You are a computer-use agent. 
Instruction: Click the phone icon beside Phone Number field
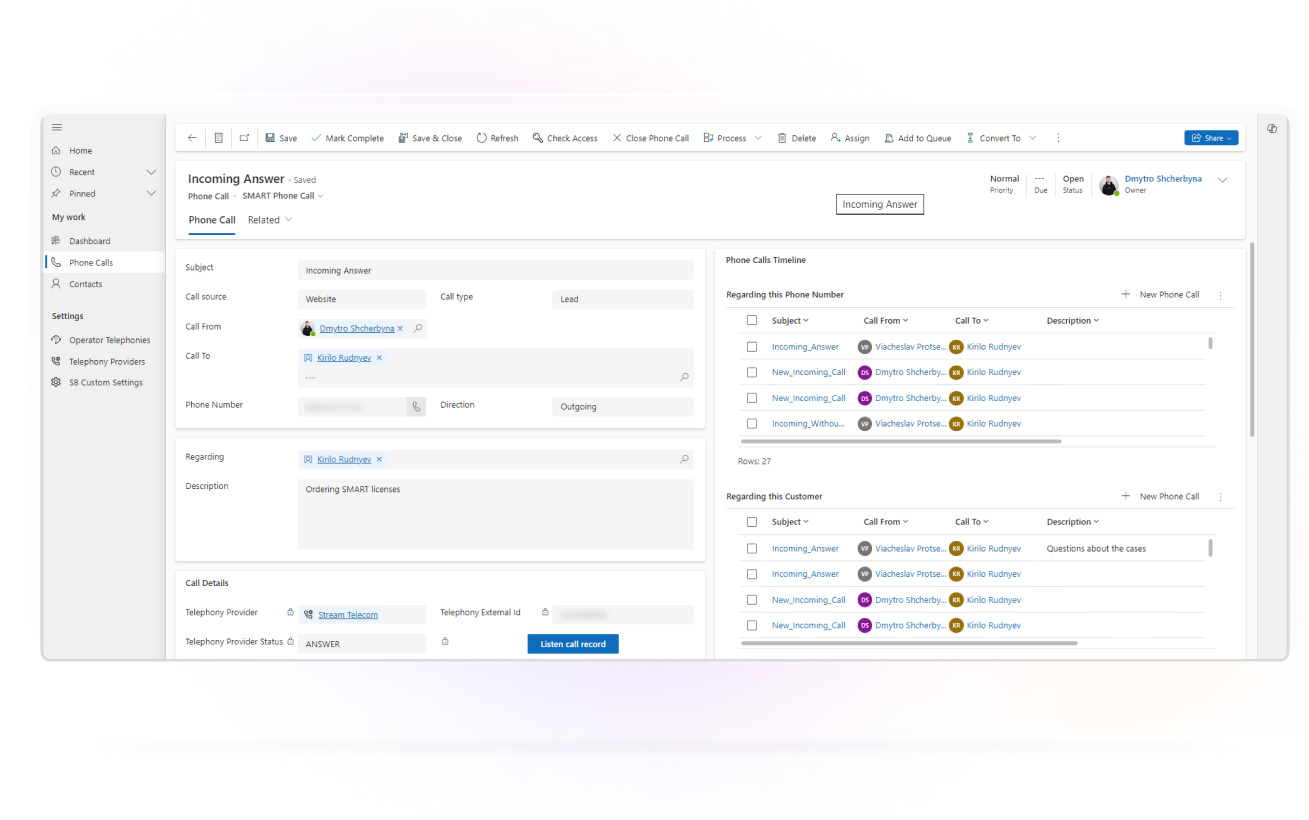point(416,407)
